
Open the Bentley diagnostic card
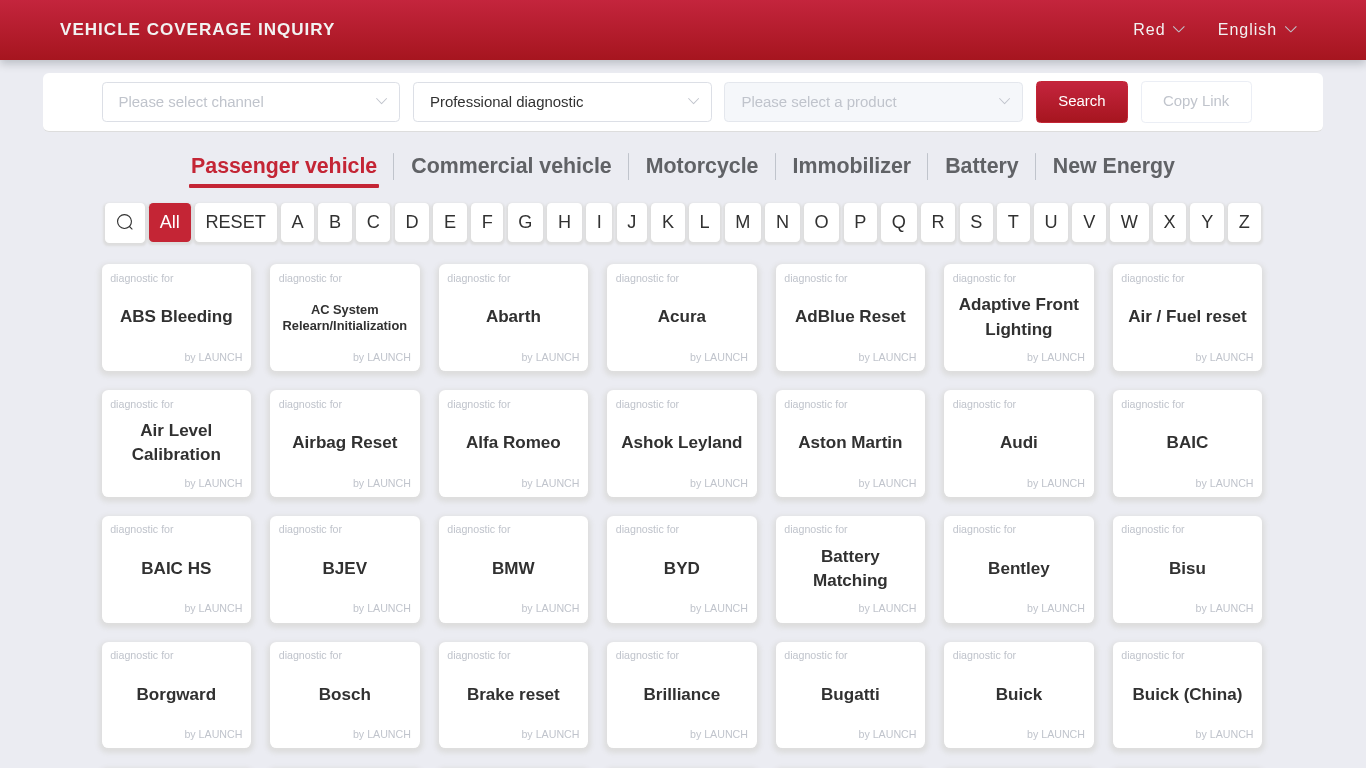[x=1019, y=569]
